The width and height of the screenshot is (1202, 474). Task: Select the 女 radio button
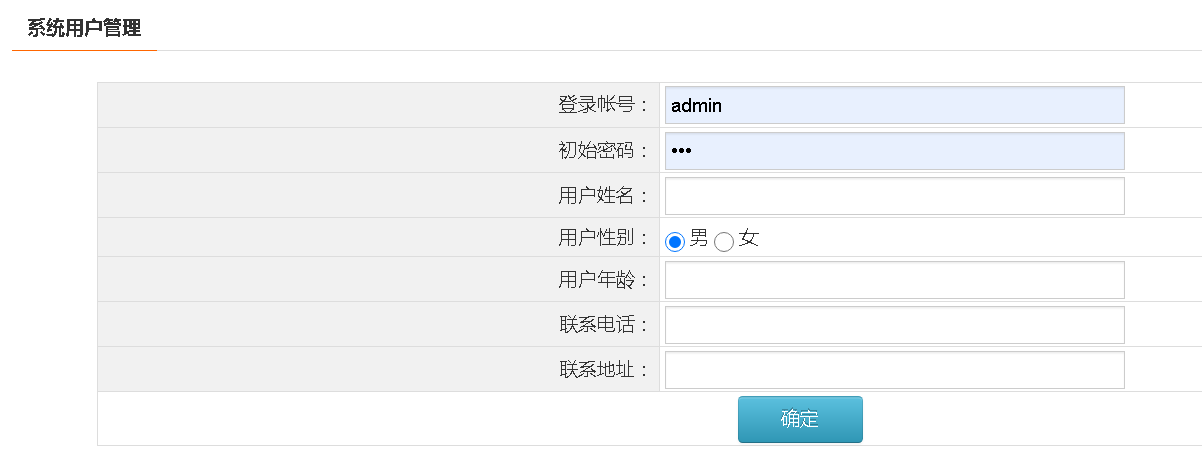coord(724,241)
